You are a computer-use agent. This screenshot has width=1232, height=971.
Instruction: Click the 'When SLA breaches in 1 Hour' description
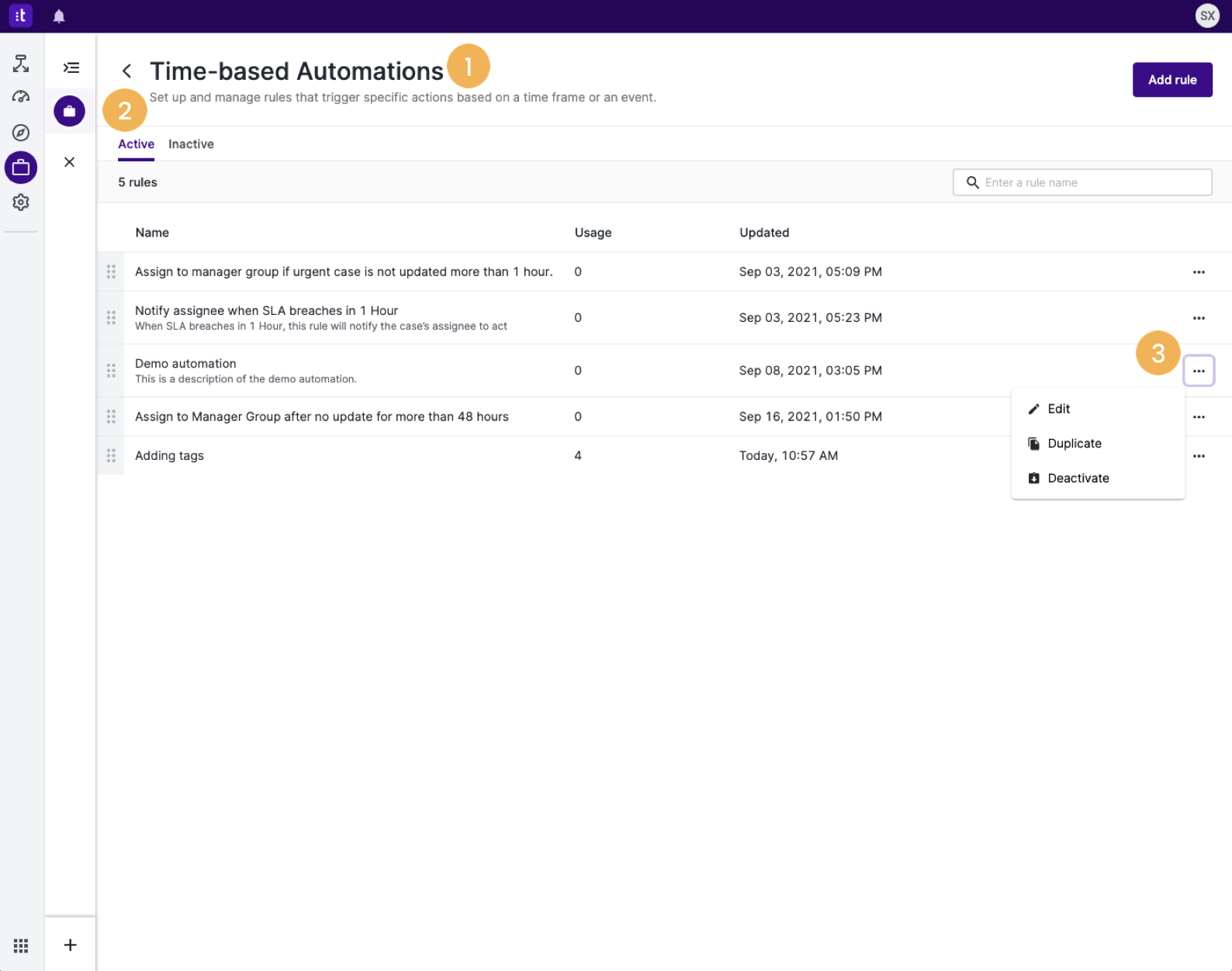click(321, 326)
